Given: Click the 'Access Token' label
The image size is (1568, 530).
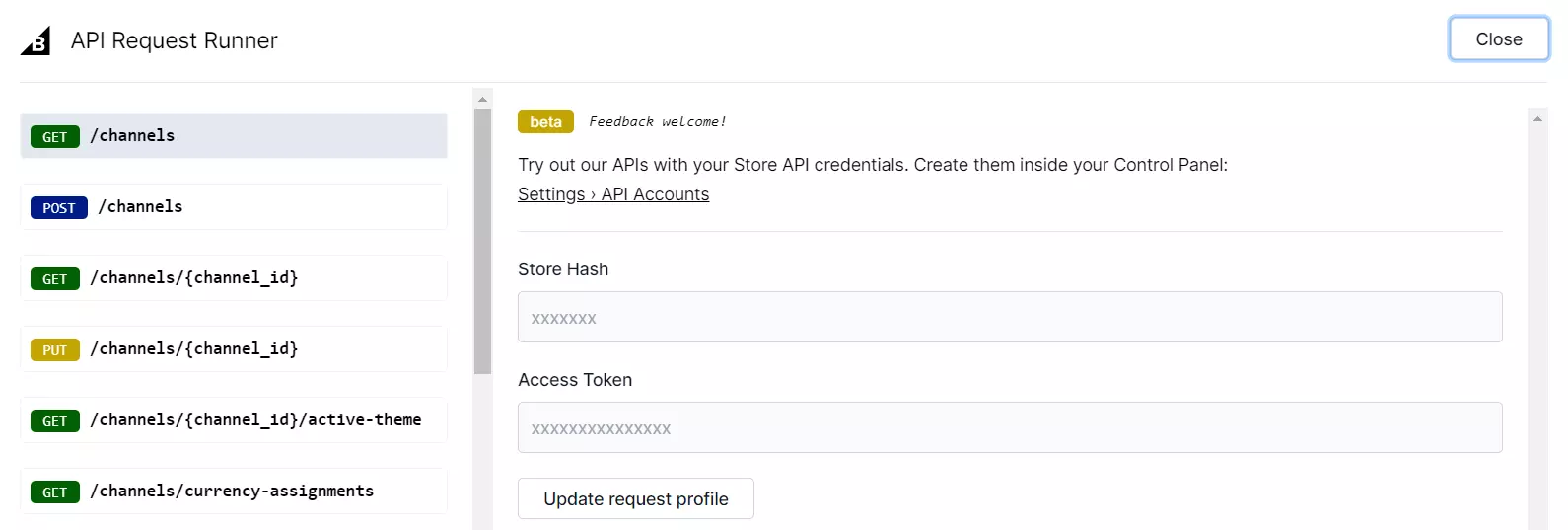Looking at the screenshot, I should pyautogui.click(x=575, y=380).
